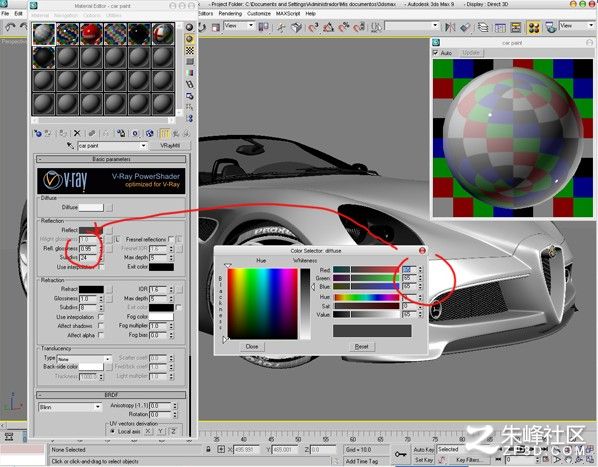Open named selection sets dropdown

pyautogui.click(x=412, y=26)
